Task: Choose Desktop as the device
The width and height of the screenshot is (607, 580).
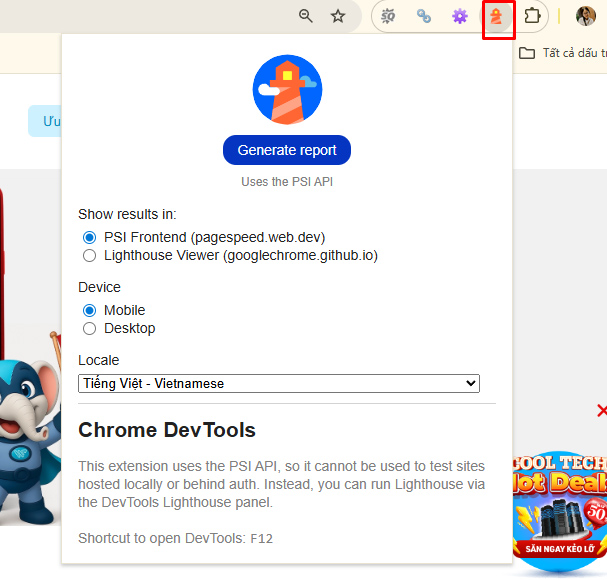Action: pos(90,328)
